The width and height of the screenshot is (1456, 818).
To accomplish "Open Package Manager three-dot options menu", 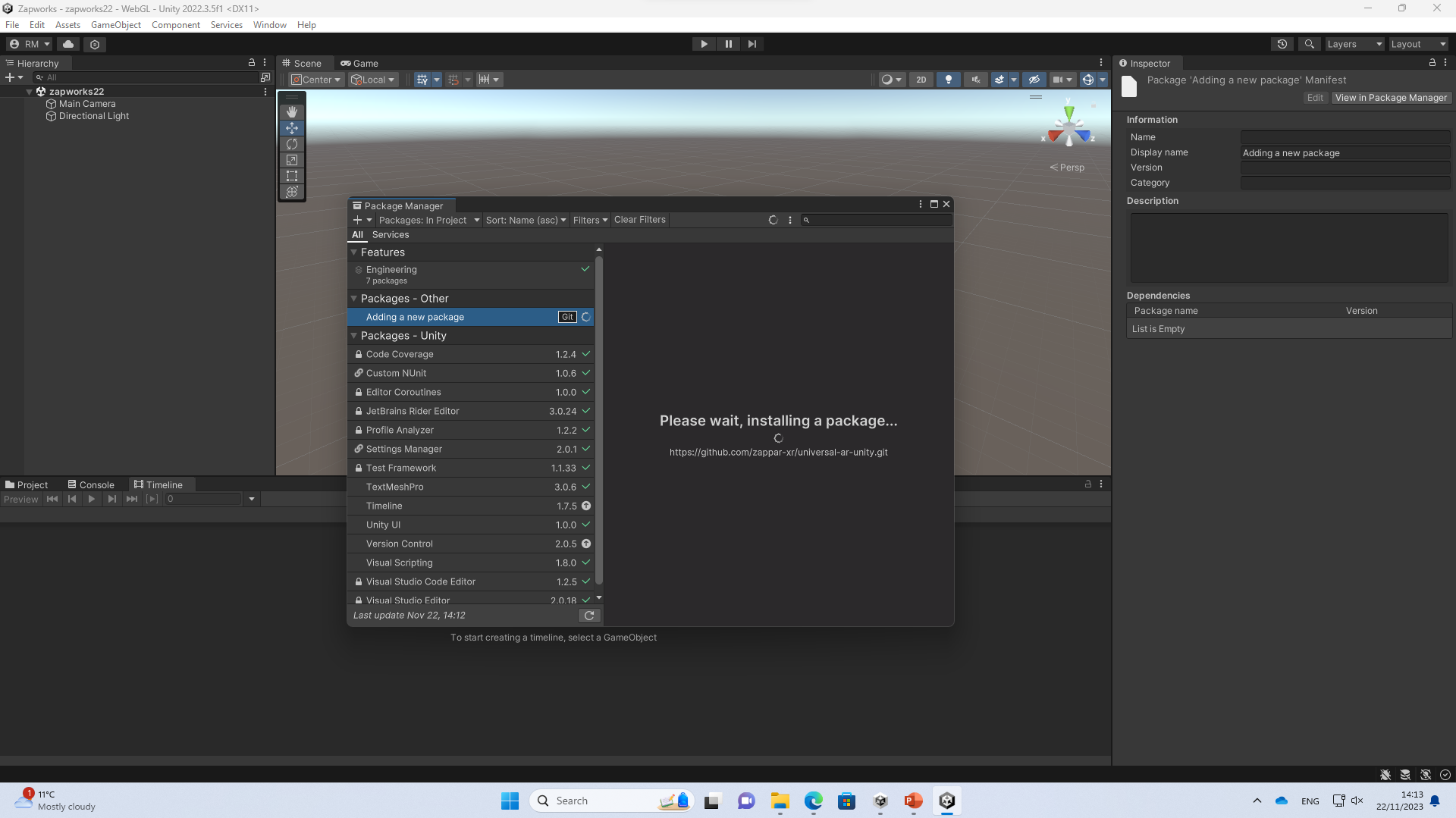I will [x=790, y=220].
